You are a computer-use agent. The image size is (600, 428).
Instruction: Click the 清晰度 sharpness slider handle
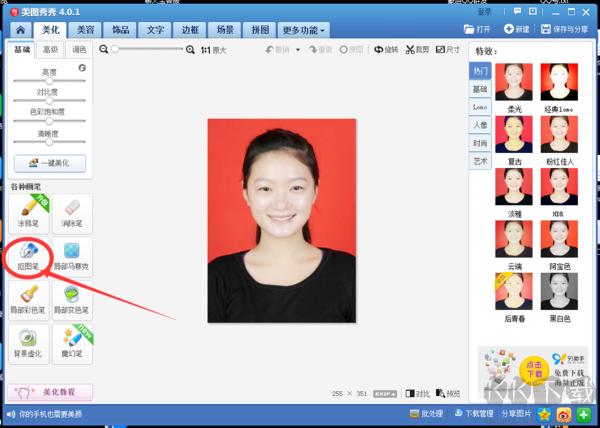49,142
